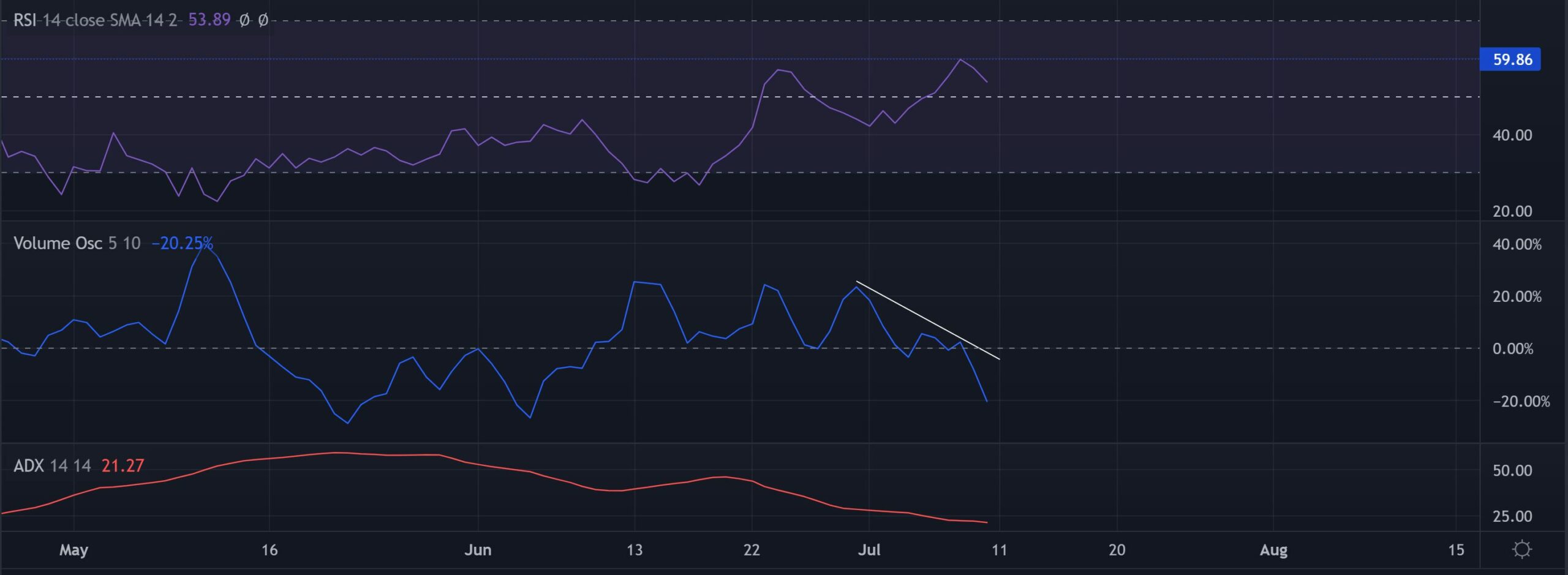Select the RSI value 53.89
Screen dimensions: 1568x575
point(209,20)
